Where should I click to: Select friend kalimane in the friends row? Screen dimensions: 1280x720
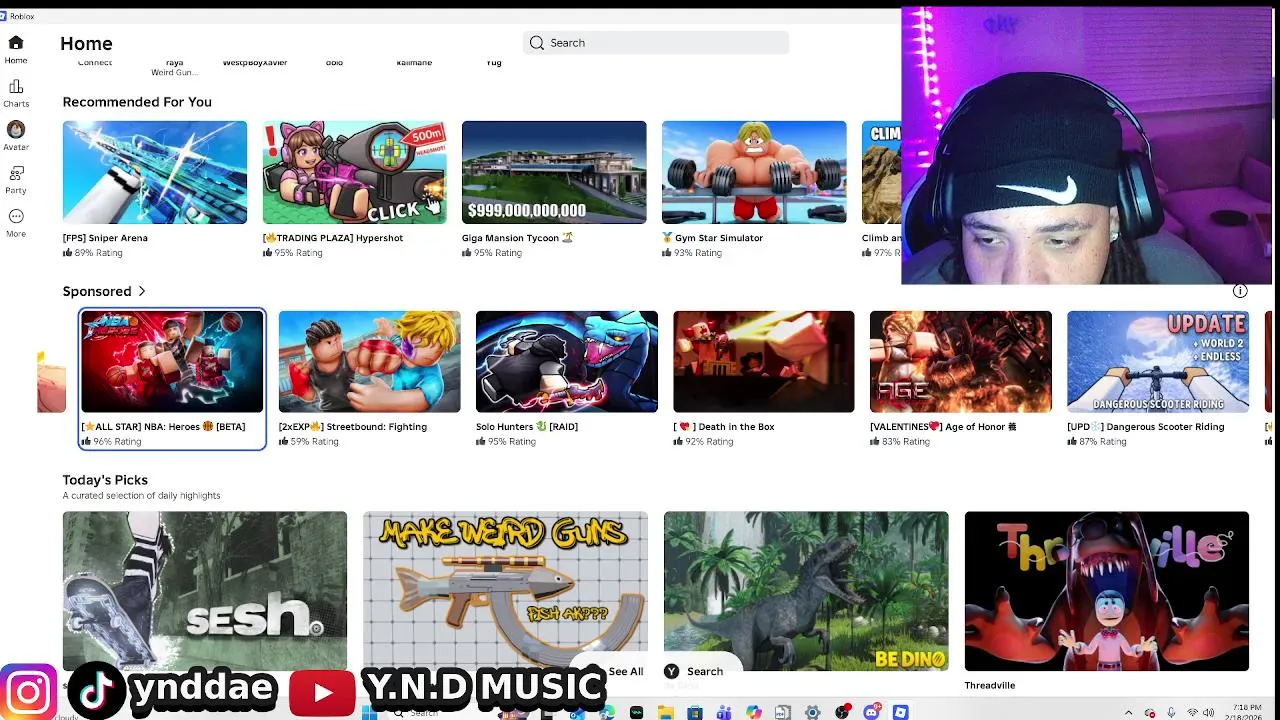[x=414, y=63]
